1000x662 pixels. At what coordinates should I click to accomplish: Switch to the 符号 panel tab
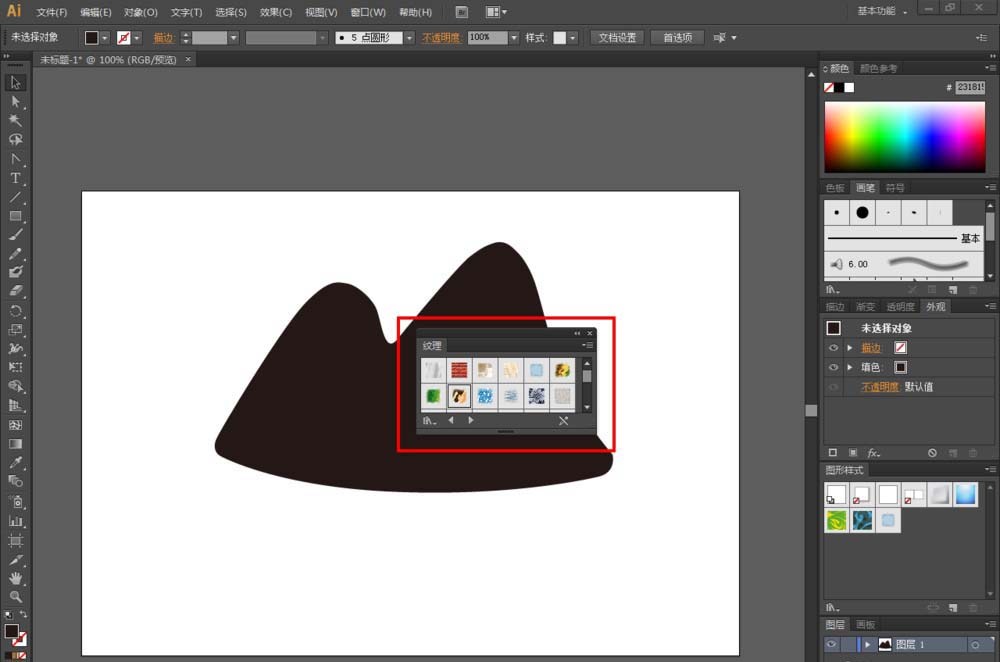895,188
